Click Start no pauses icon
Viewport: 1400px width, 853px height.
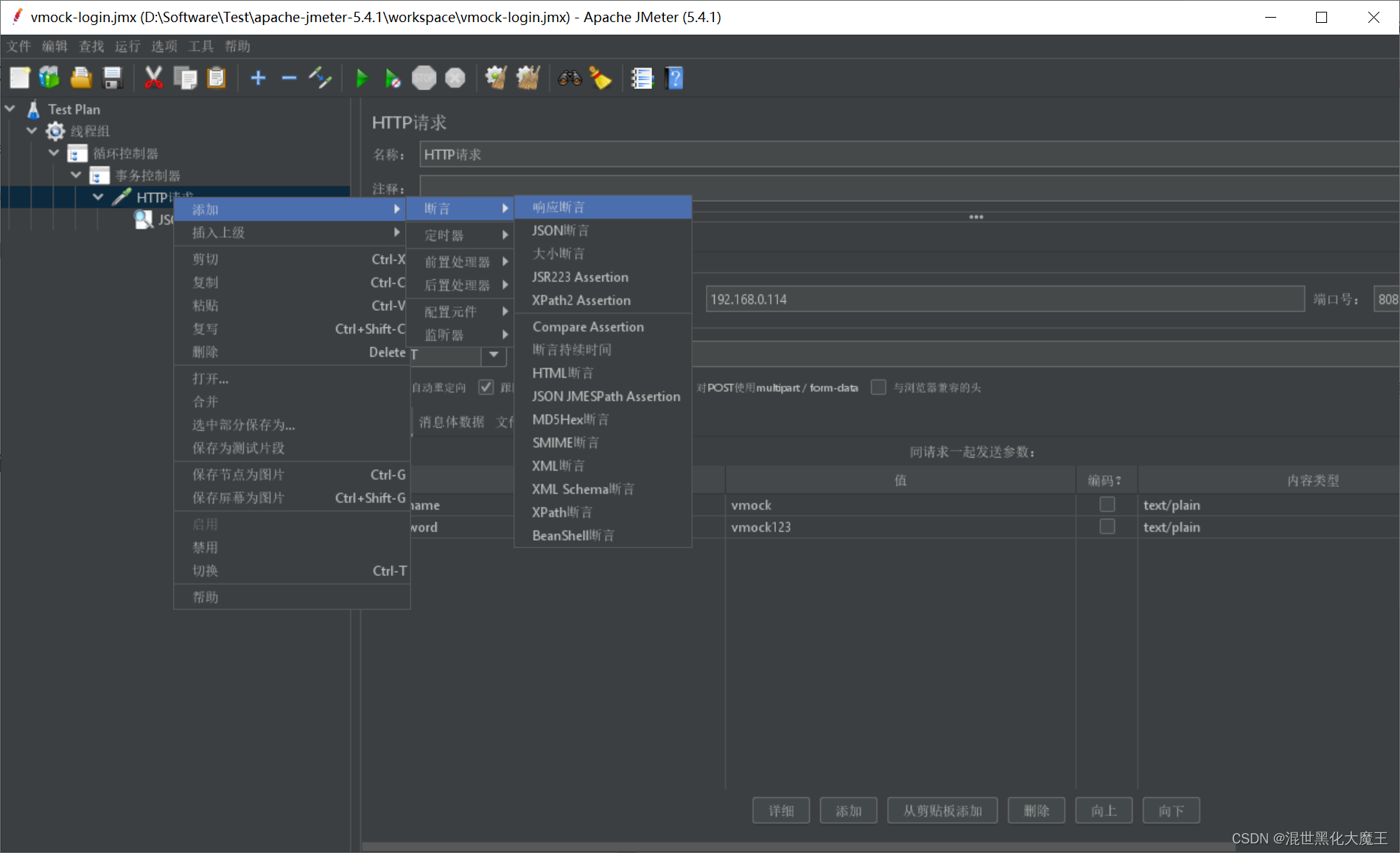pos(393,78)
